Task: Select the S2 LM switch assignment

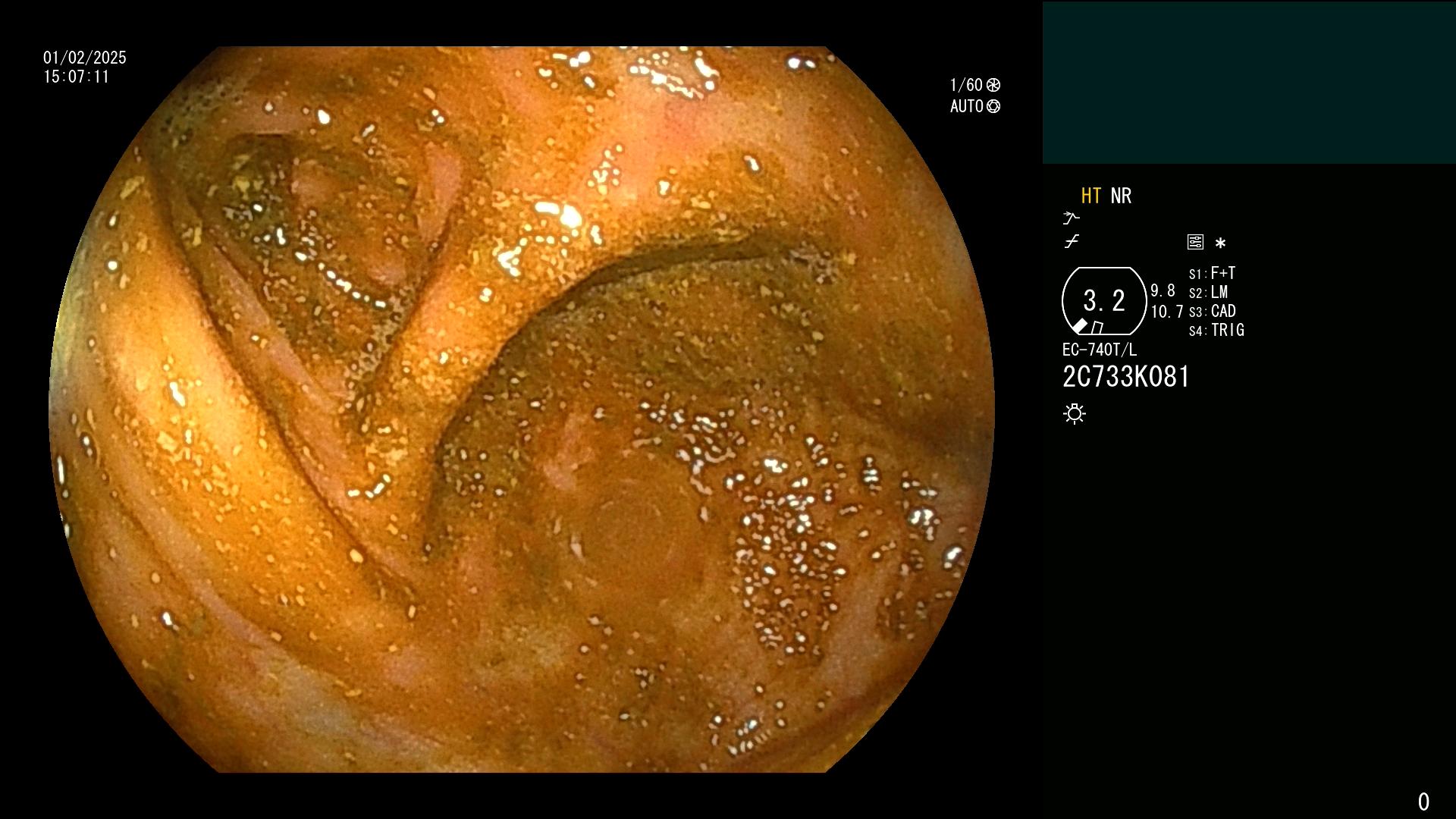Action: (1209, 293)
